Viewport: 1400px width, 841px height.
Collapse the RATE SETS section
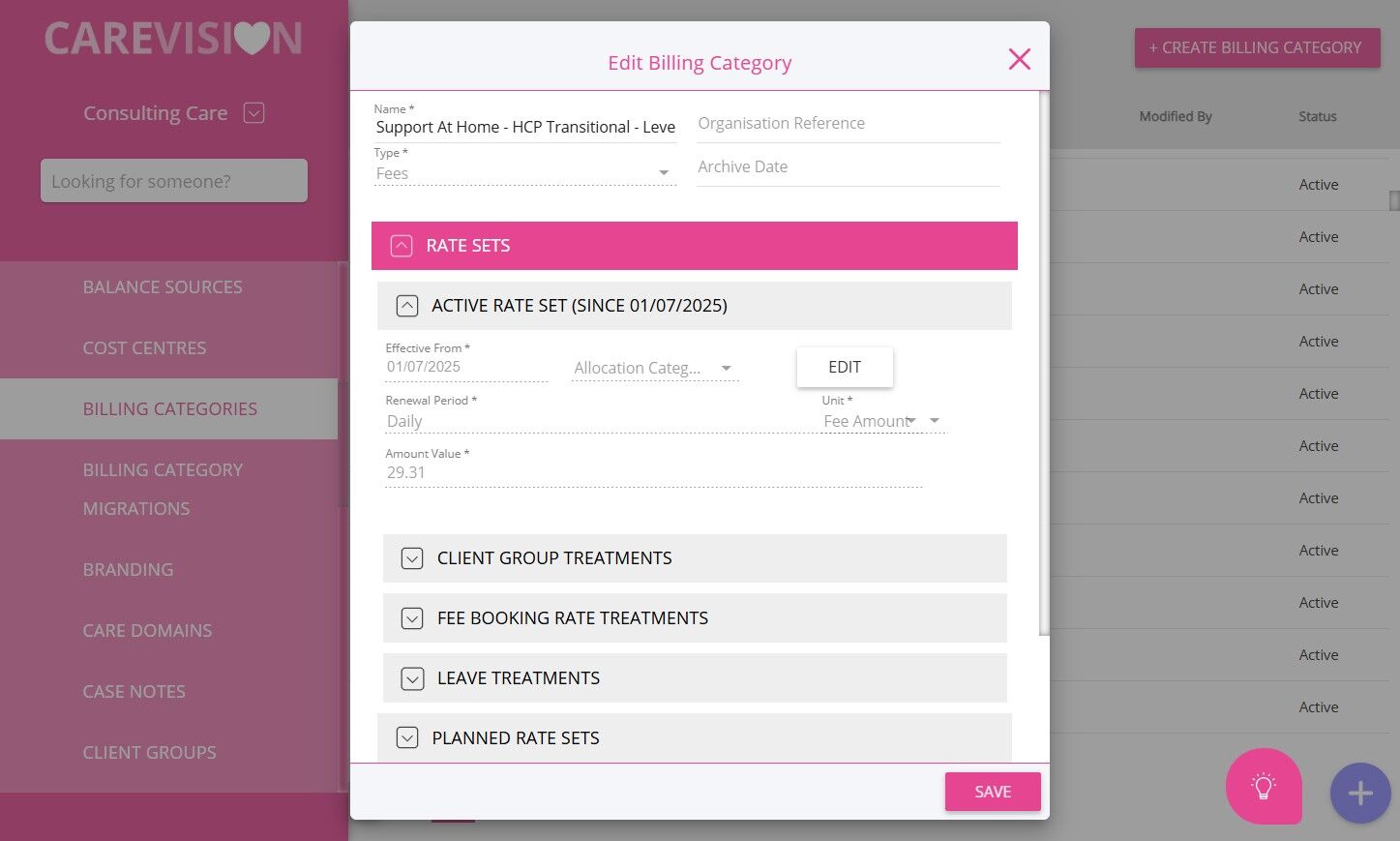pos(402,246)
